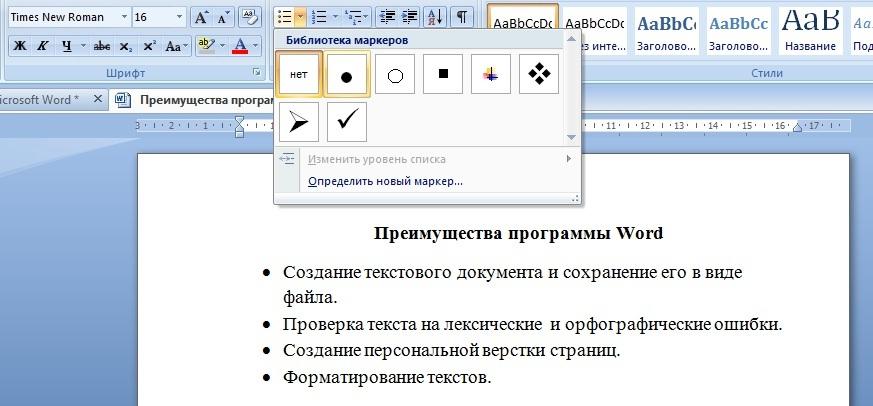Click the sort paragraphs icon
The height and width of the screenshot is (406, 873).
coord(435,17)
